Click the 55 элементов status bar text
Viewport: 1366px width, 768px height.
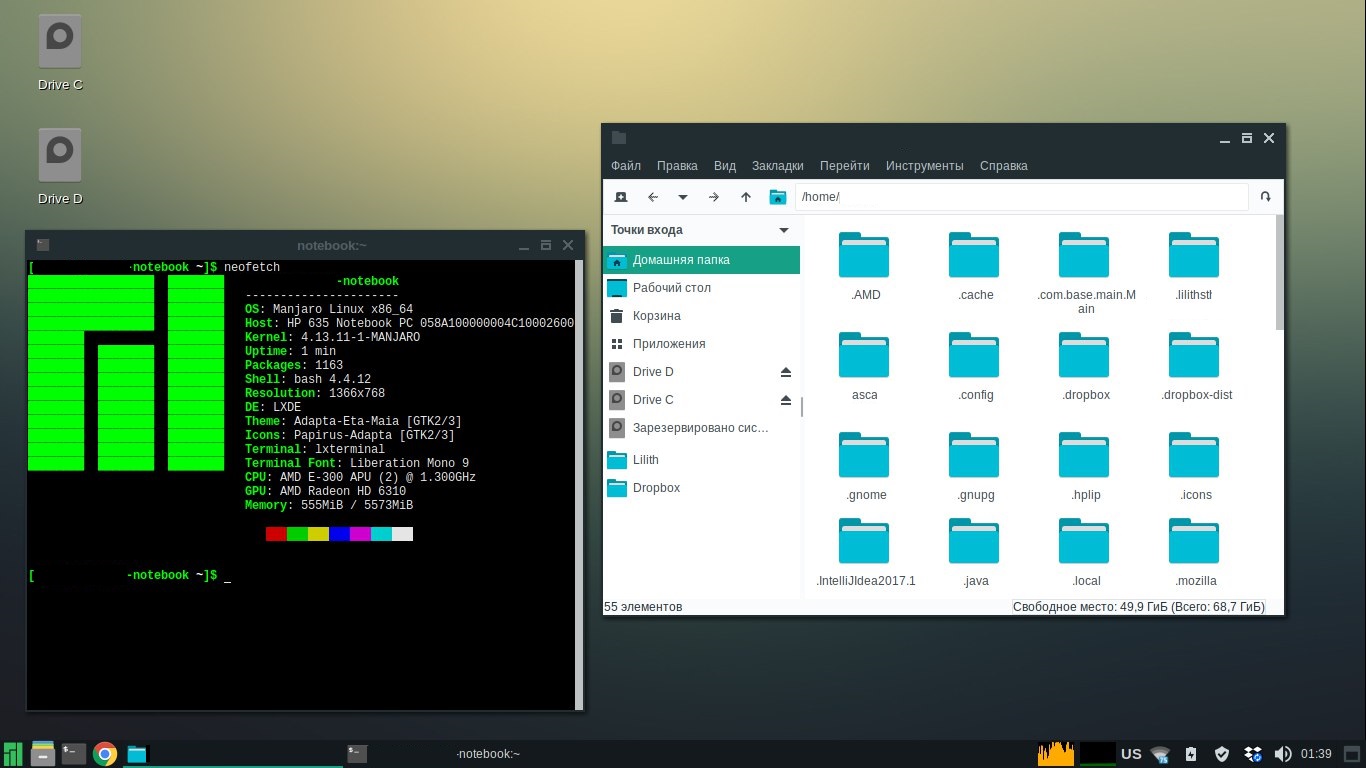(643, 607)
